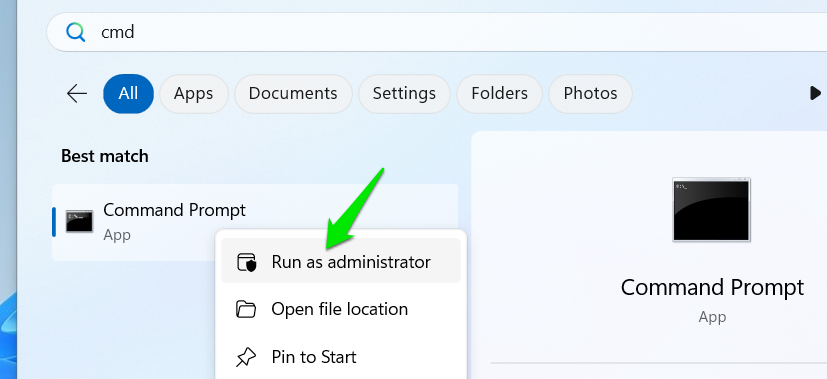Switch to the Apps filter tab
This screenshot has width=827, height=379.
tap(194, 94)
